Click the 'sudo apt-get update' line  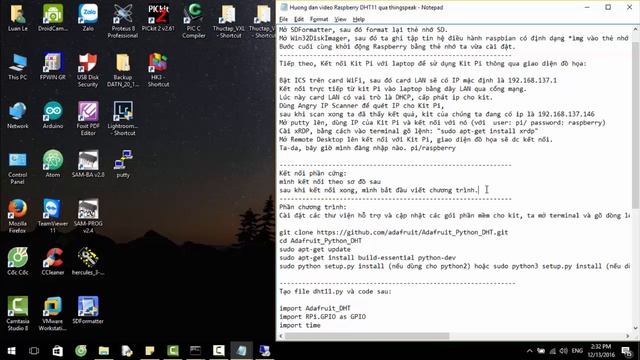tap(315, 249)
